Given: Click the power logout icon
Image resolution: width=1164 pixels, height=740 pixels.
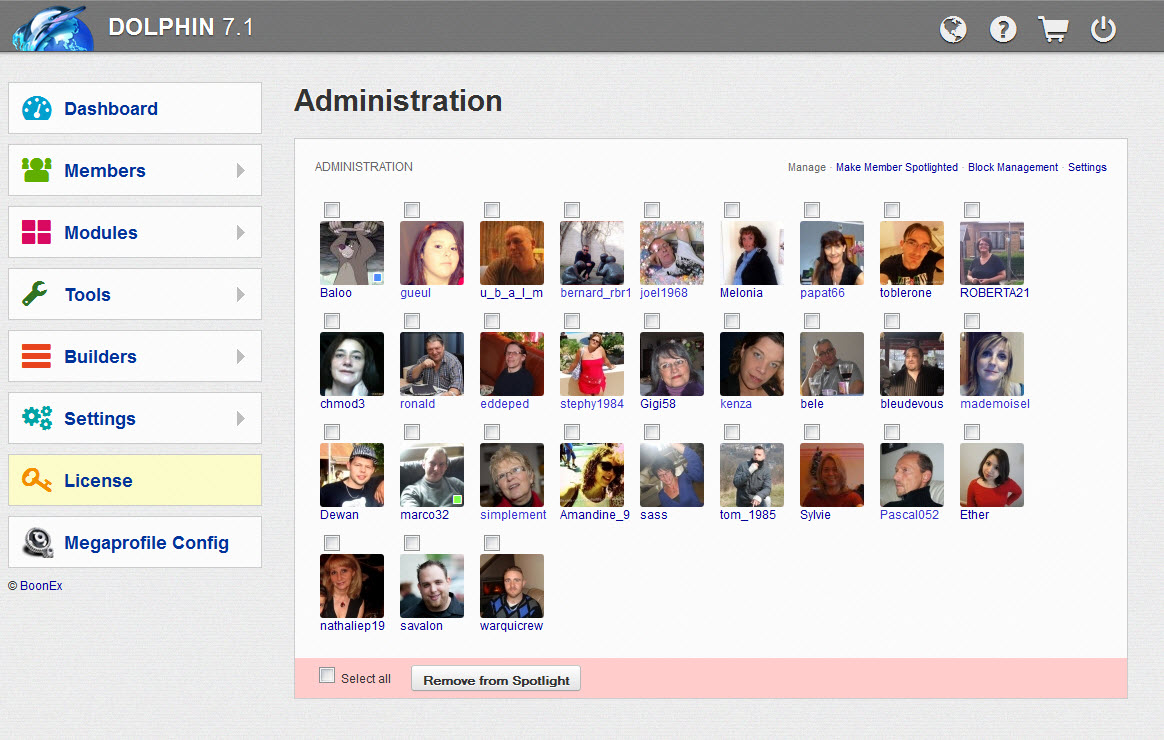Looking at the screenshot, I should (x=1103, y=30).
